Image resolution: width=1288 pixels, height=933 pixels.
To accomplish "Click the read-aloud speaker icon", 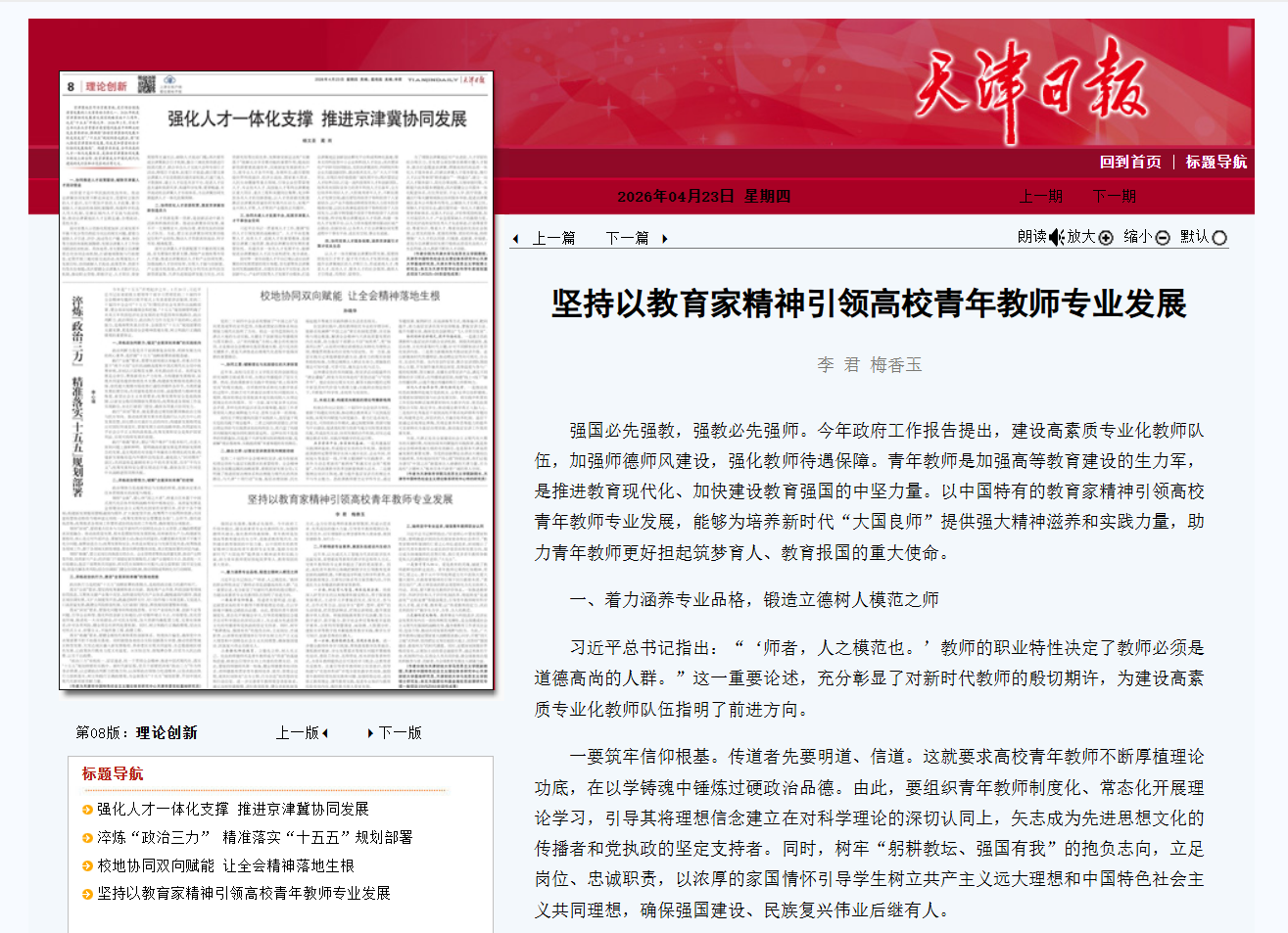I will click(x=1056, y=237).
